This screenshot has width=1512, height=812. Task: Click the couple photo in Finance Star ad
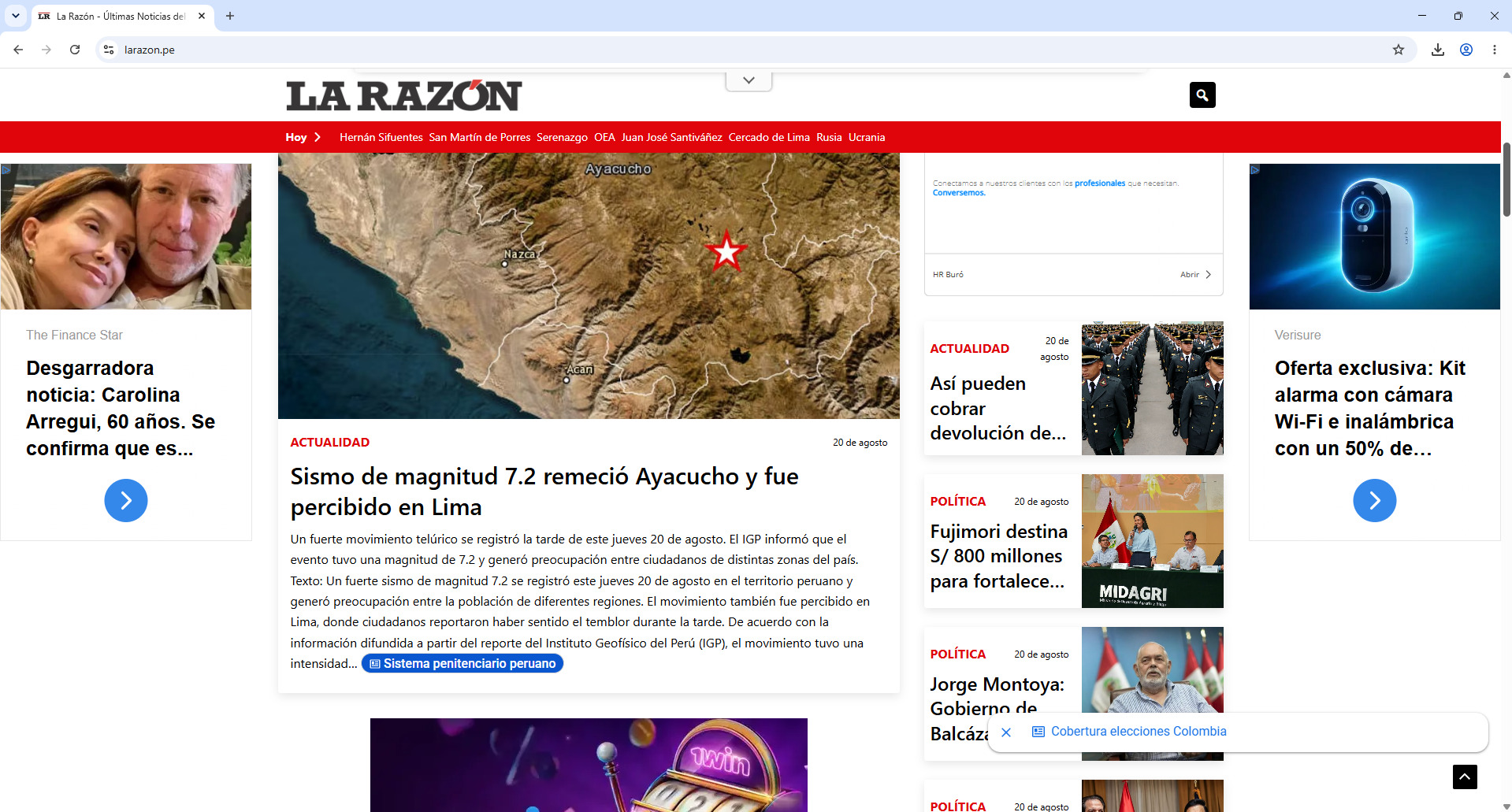pyautogui.click(x=126, y=236)
